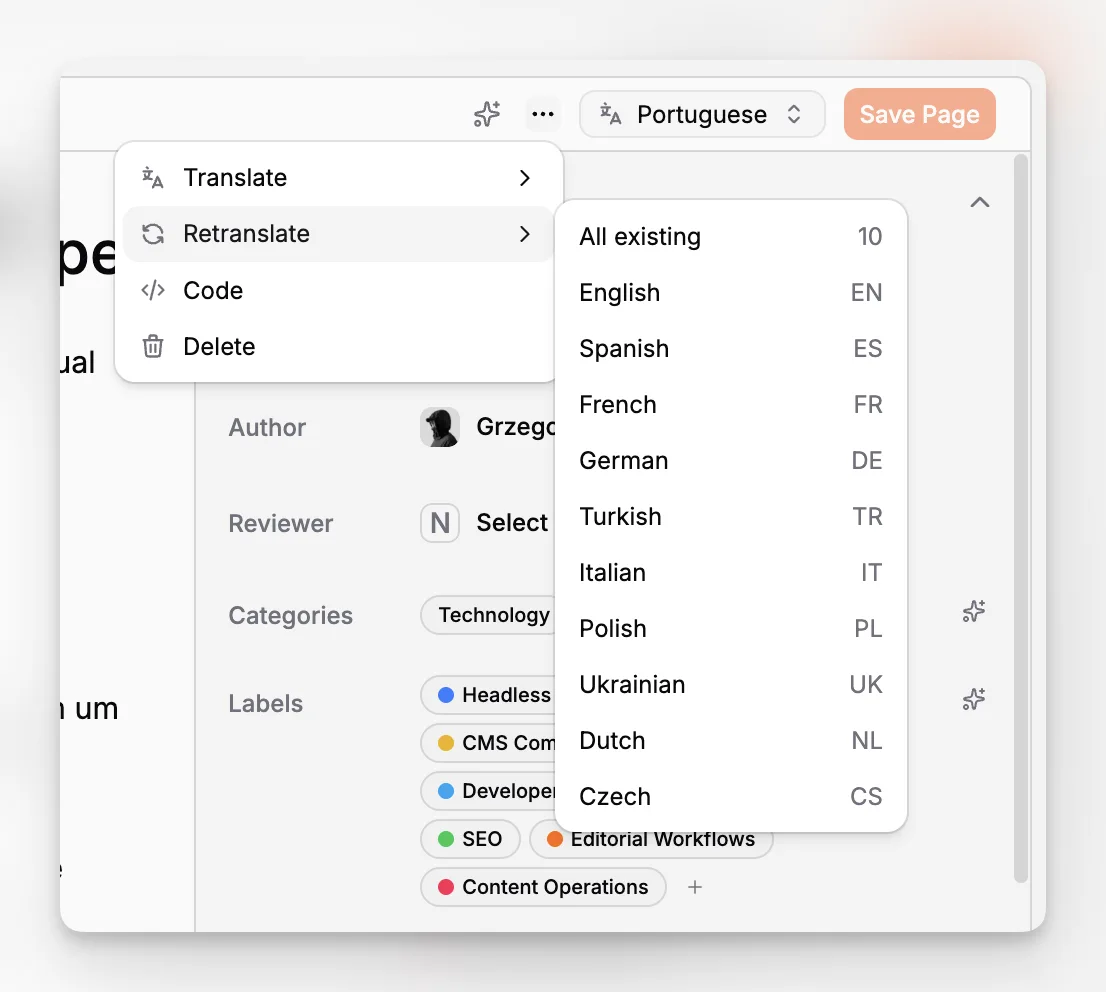Click the Author field label

point(267,428)
